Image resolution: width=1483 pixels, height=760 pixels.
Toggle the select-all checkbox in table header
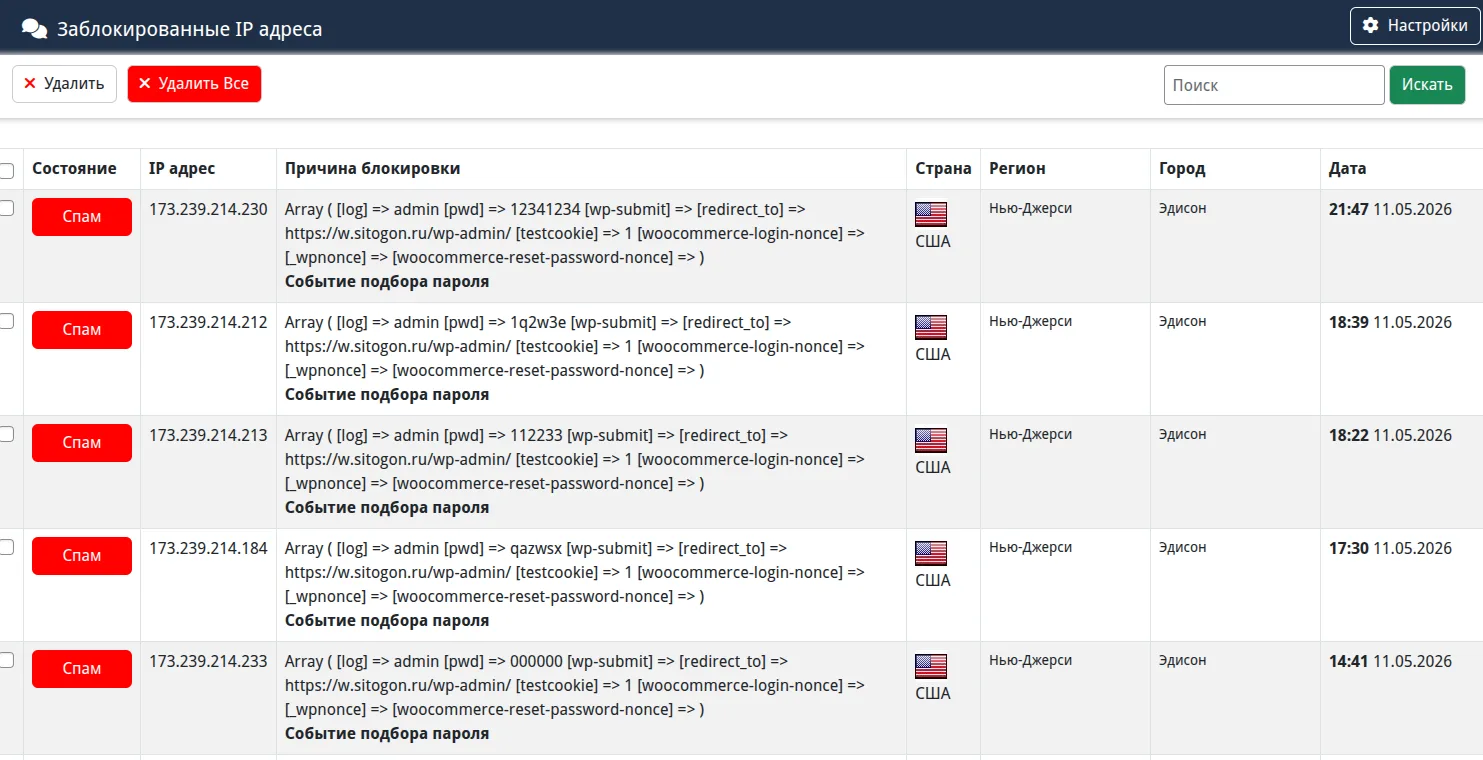point(6,171)
